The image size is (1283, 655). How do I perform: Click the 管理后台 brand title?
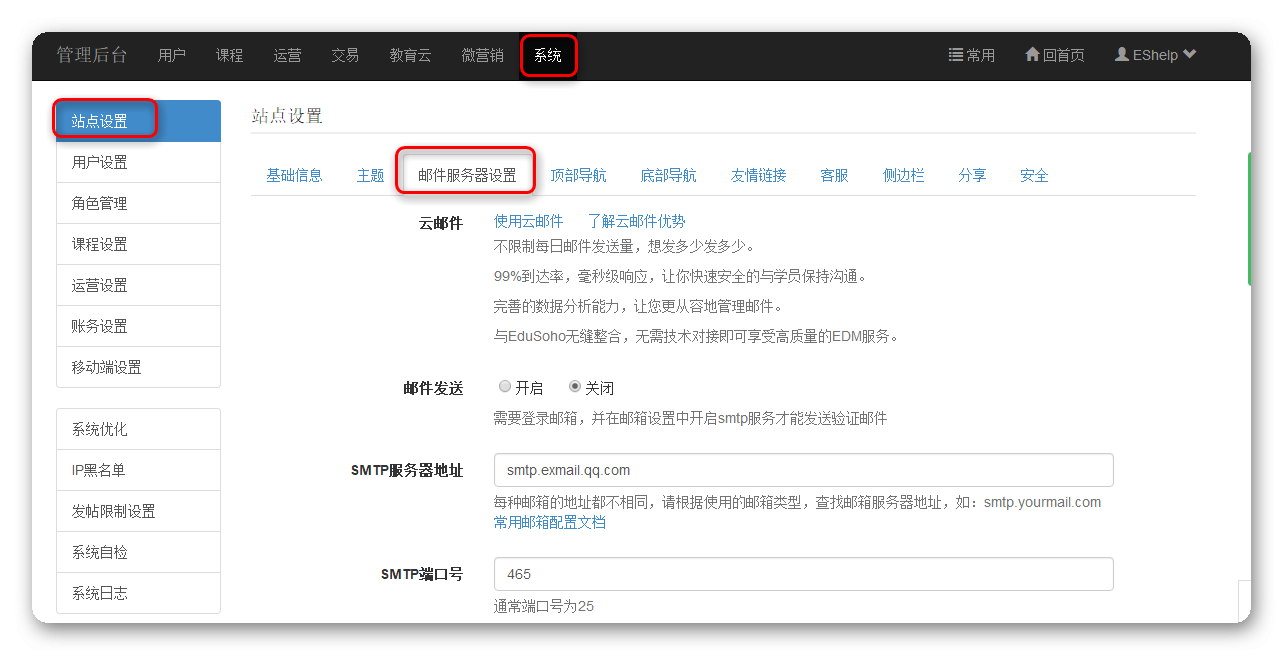point(92,55)
